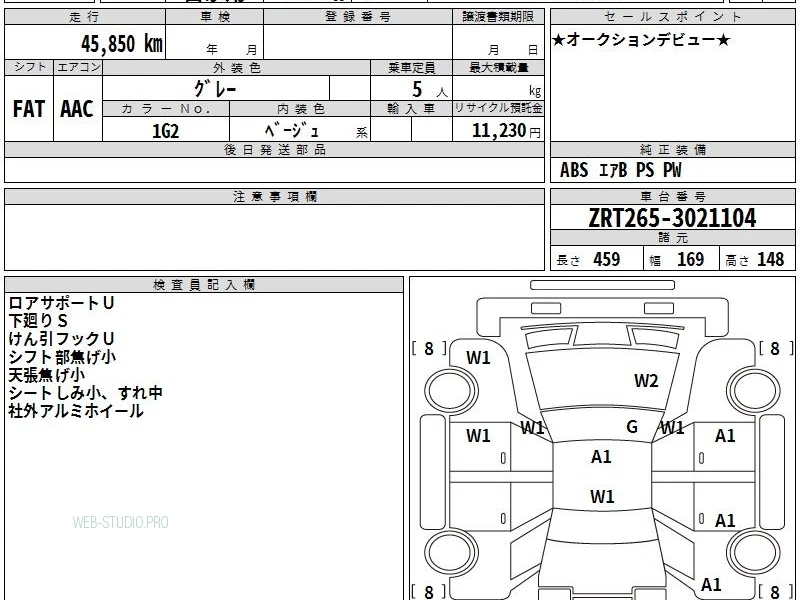Click the エアコン header cell

pos(78,67)
